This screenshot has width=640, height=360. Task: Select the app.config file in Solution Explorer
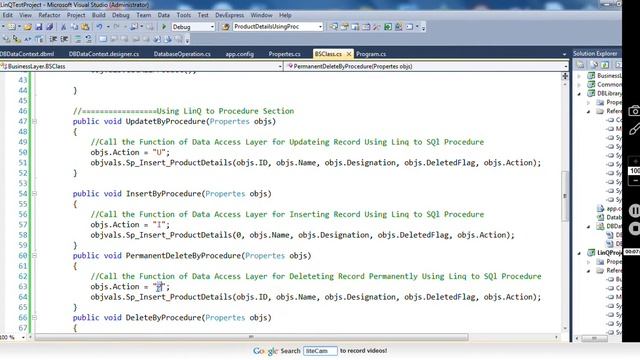[x=613, y=209]
